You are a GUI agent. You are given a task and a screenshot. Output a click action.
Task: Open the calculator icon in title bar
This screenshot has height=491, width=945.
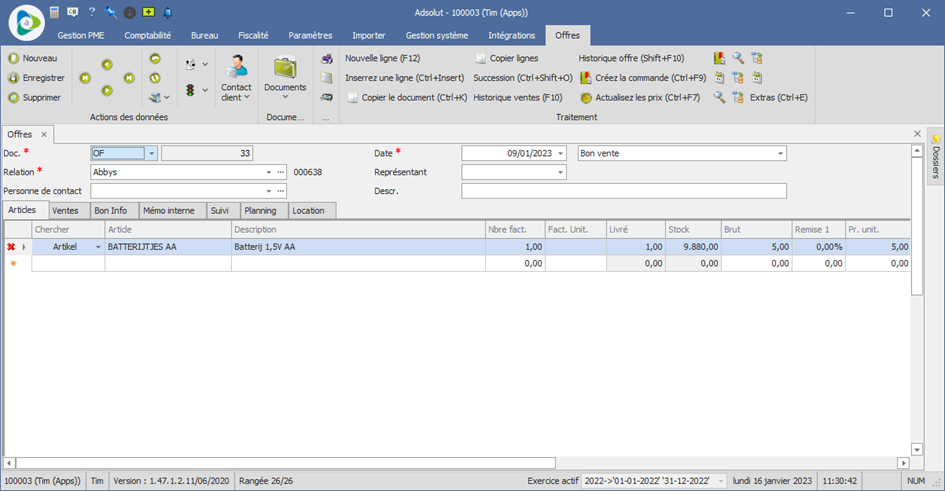(x=54, y=12)
